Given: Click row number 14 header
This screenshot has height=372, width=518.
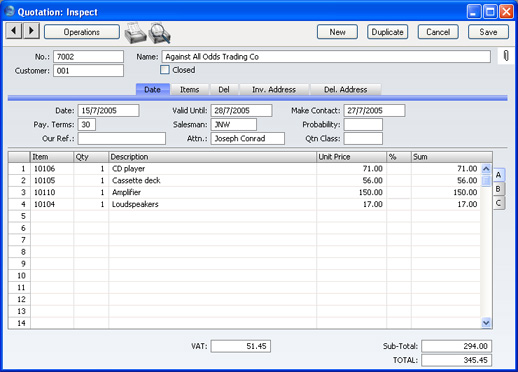Looking at the screenshot, I should [19, 323].
